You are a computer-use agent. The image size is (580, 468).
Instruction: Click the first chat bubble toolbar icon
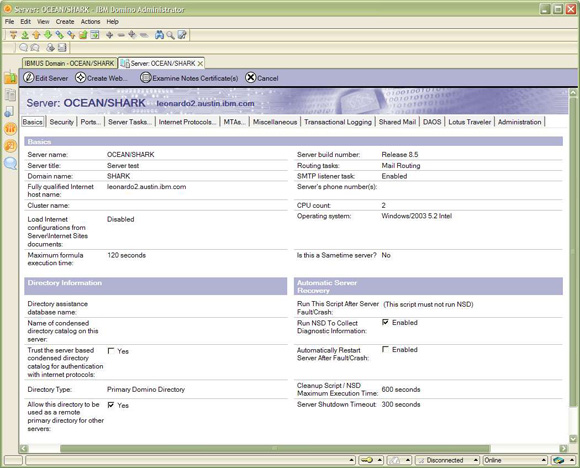coord(23,47)
